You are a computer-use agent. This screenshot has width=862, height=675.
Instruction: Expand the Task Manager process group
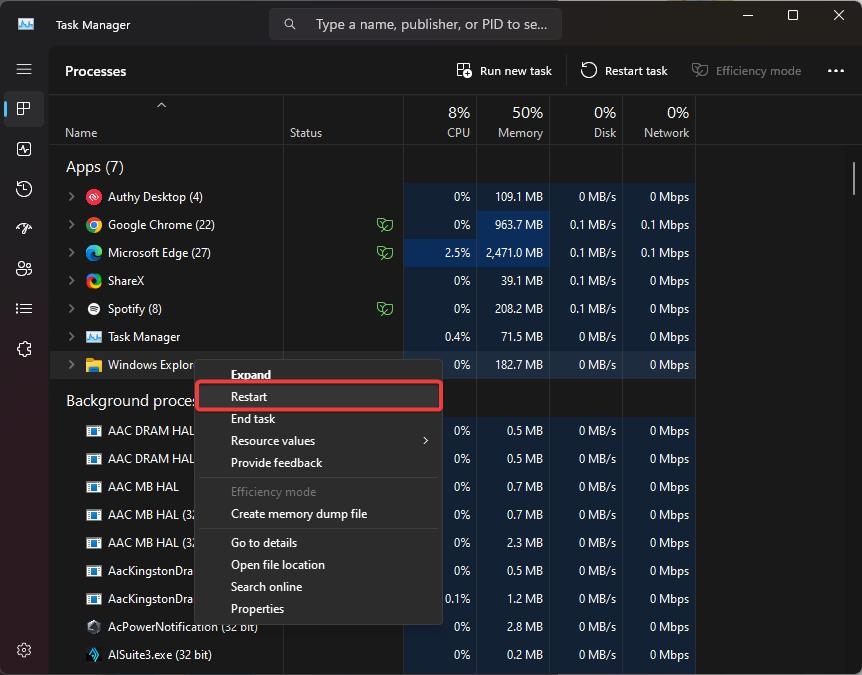71,337
